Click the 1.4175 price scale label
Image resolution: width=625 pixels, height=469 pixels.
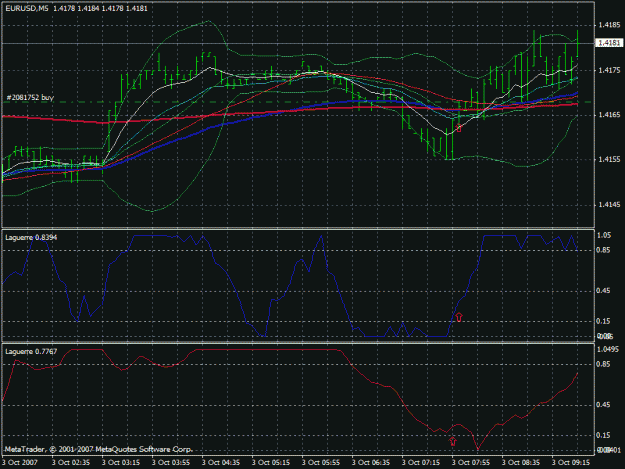609,70
